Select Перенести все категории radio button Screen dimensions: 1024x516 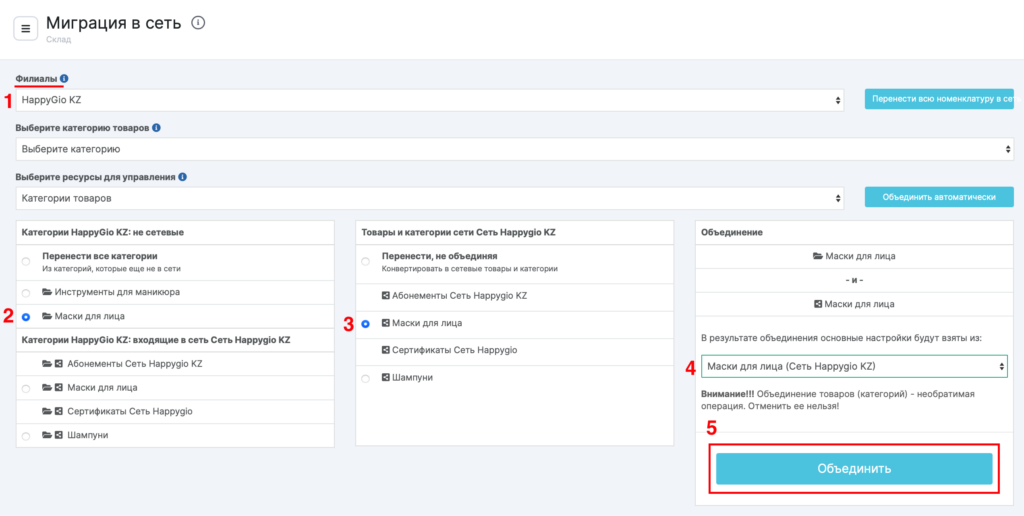(26, 261)
